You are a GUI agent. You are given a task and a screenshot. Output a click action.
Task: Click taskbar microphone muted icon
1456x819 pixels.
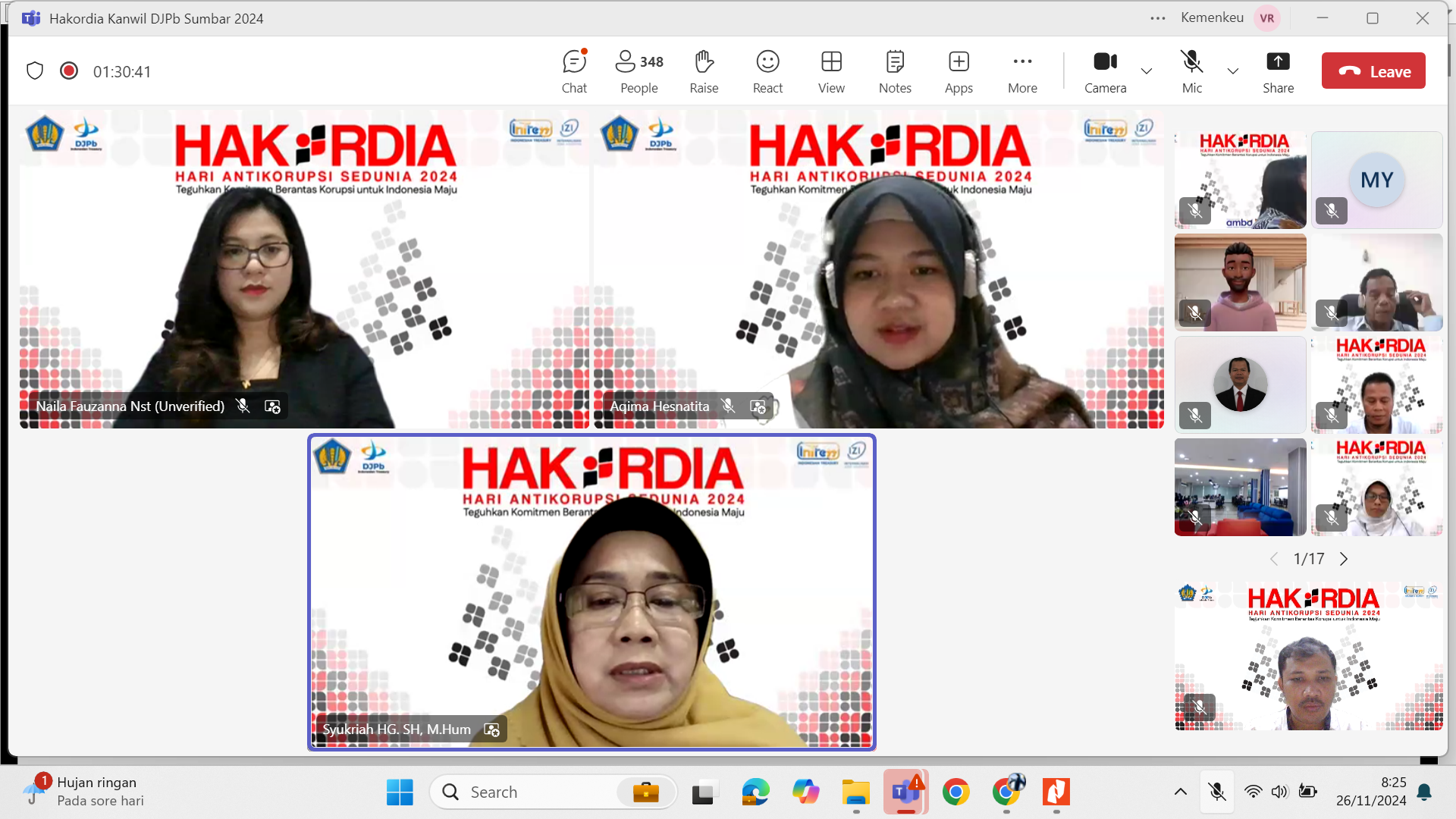click(x=1217, y=792)
